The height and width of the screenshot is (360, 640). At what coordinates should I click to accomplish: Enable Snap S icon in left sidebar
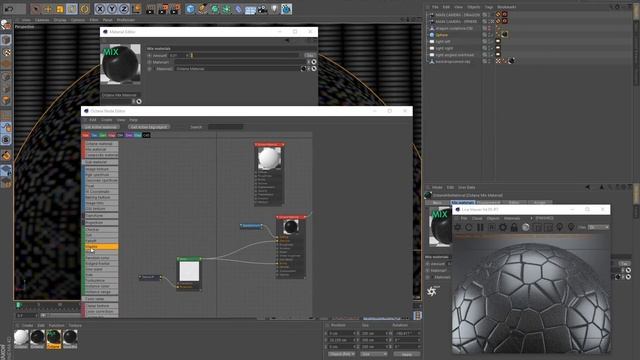tap(6, 140)
